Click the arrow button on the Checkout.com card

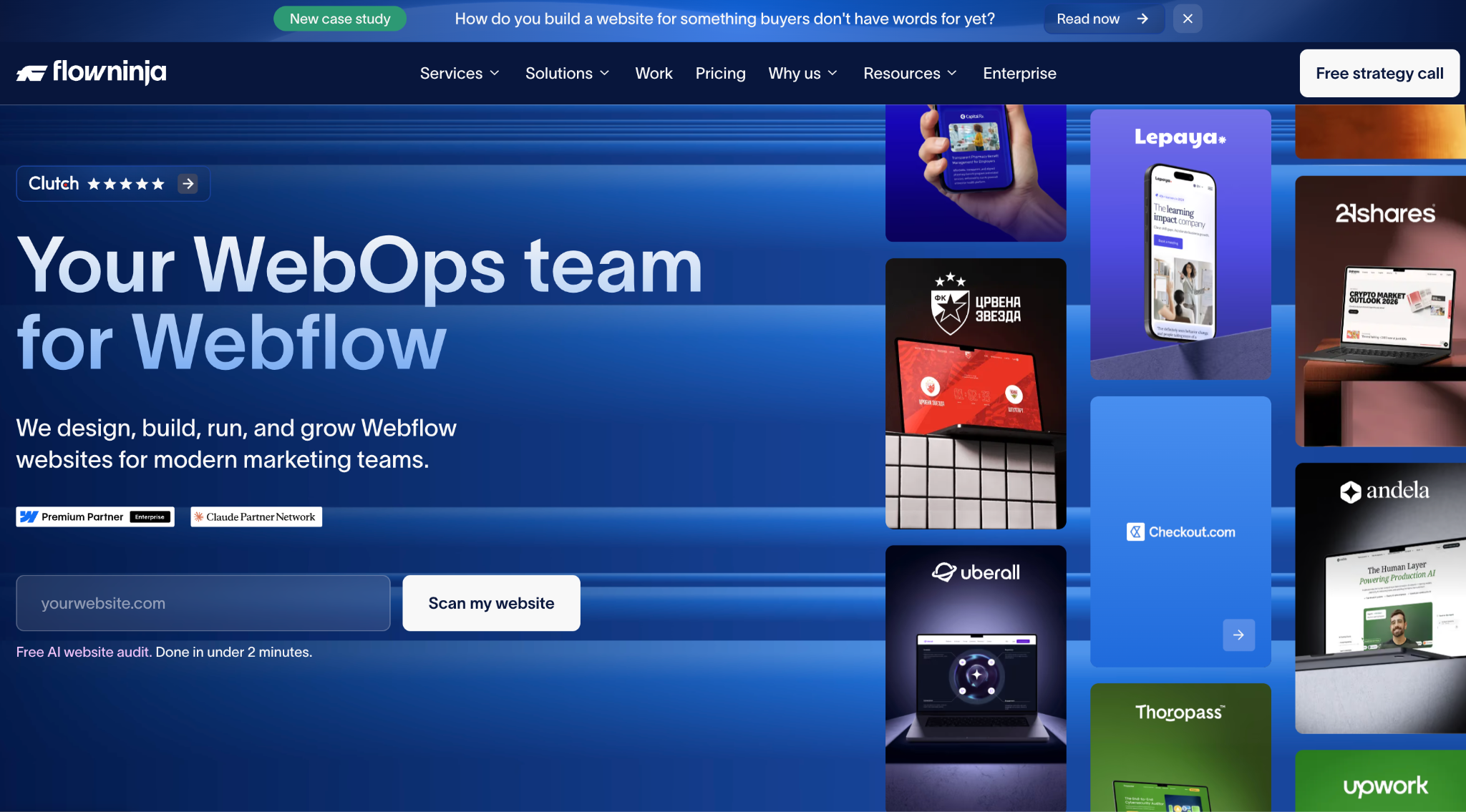point(1238,635)
